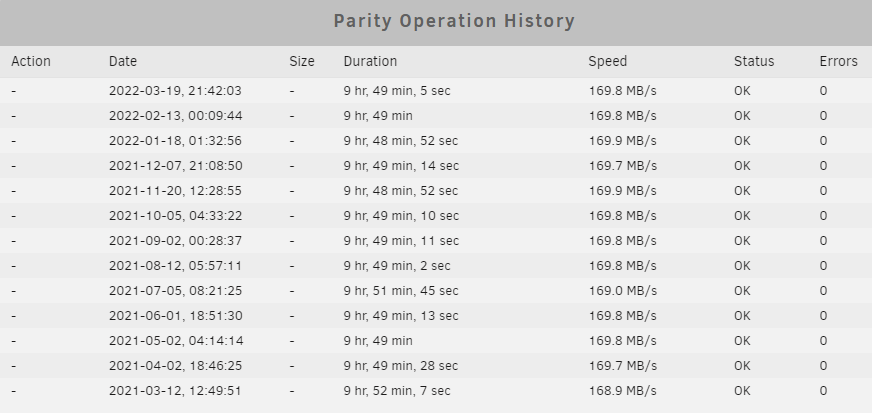Click the 2021-04-02, 18:46:25 date
Image resolution: width=872 pixels, height=413 pixels.
pos(175,366)
